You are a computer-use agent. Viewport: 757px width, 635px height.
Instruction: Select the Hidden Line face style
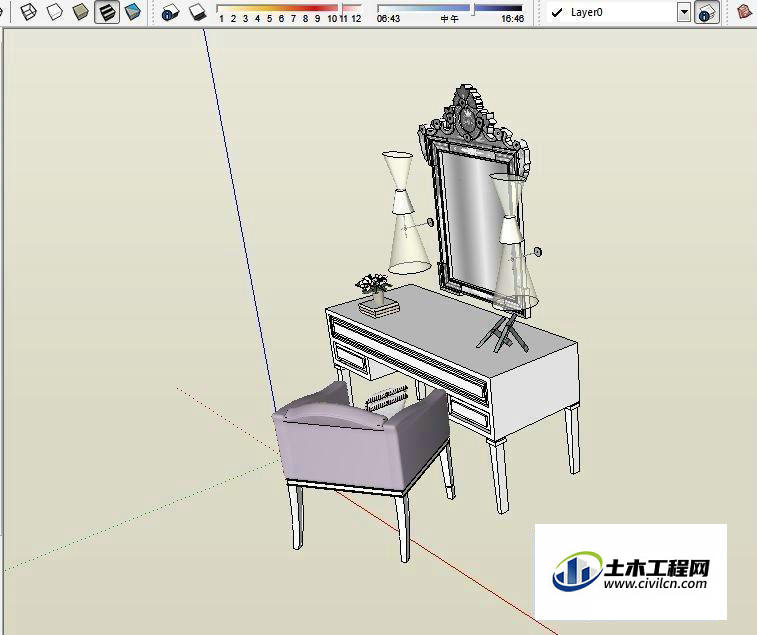pyautogui.click(x=55, y=12)
